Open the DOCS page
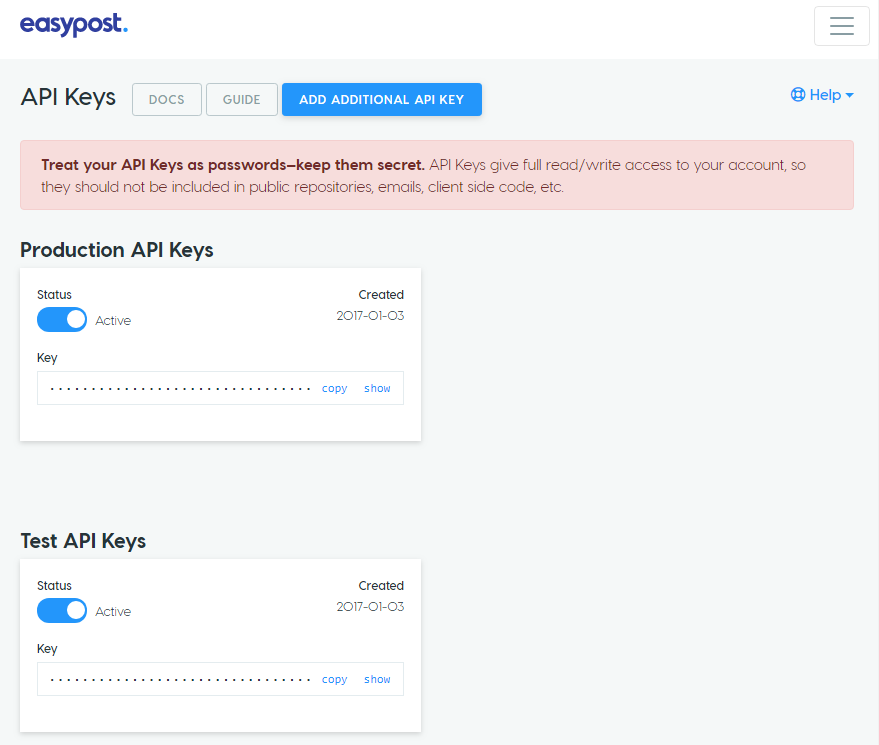 point(166,100)
